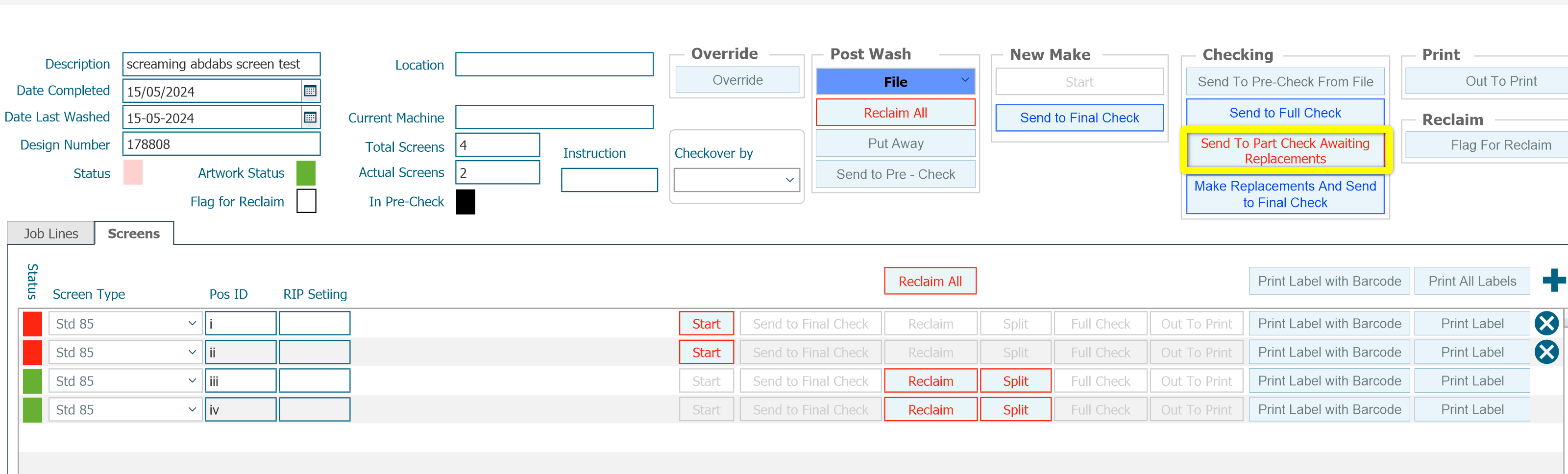Open the Checkover by dropdown
The width and height of the screenshot is (1568, 474).
point(737,180)
